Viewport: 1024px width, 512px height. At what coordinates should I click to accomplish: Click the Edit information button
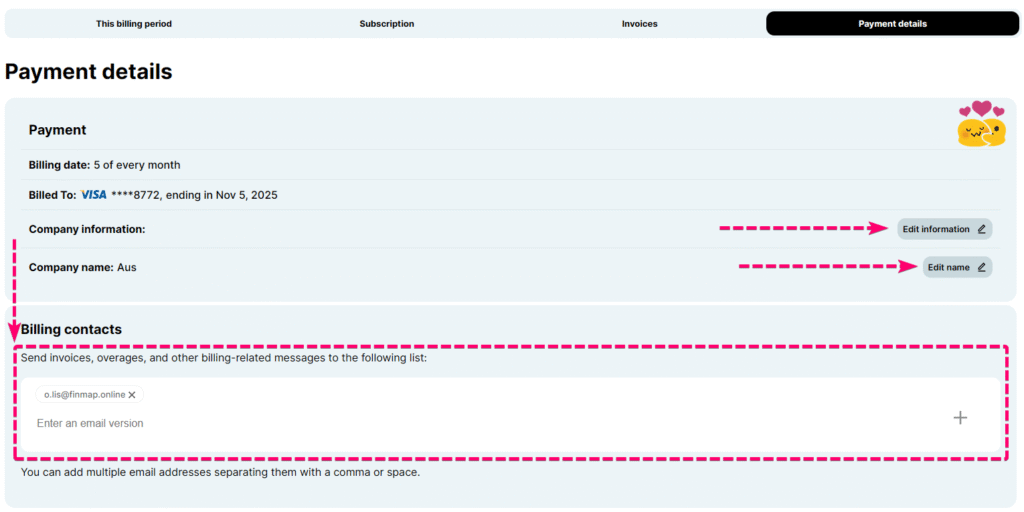tap(936, 229)
